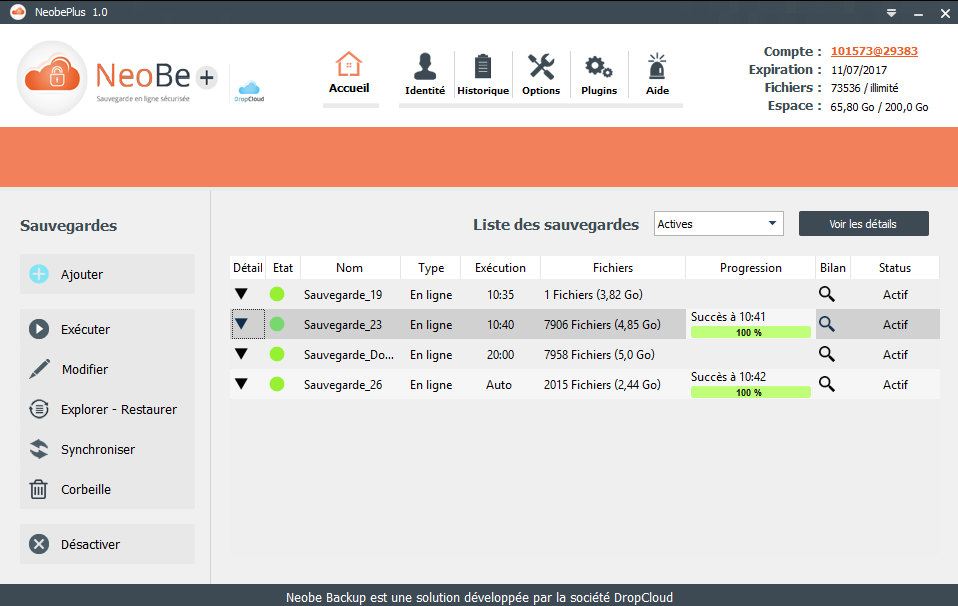Run the backup with Exécuter
958x606 pixels.
click(x=107, y=329)
